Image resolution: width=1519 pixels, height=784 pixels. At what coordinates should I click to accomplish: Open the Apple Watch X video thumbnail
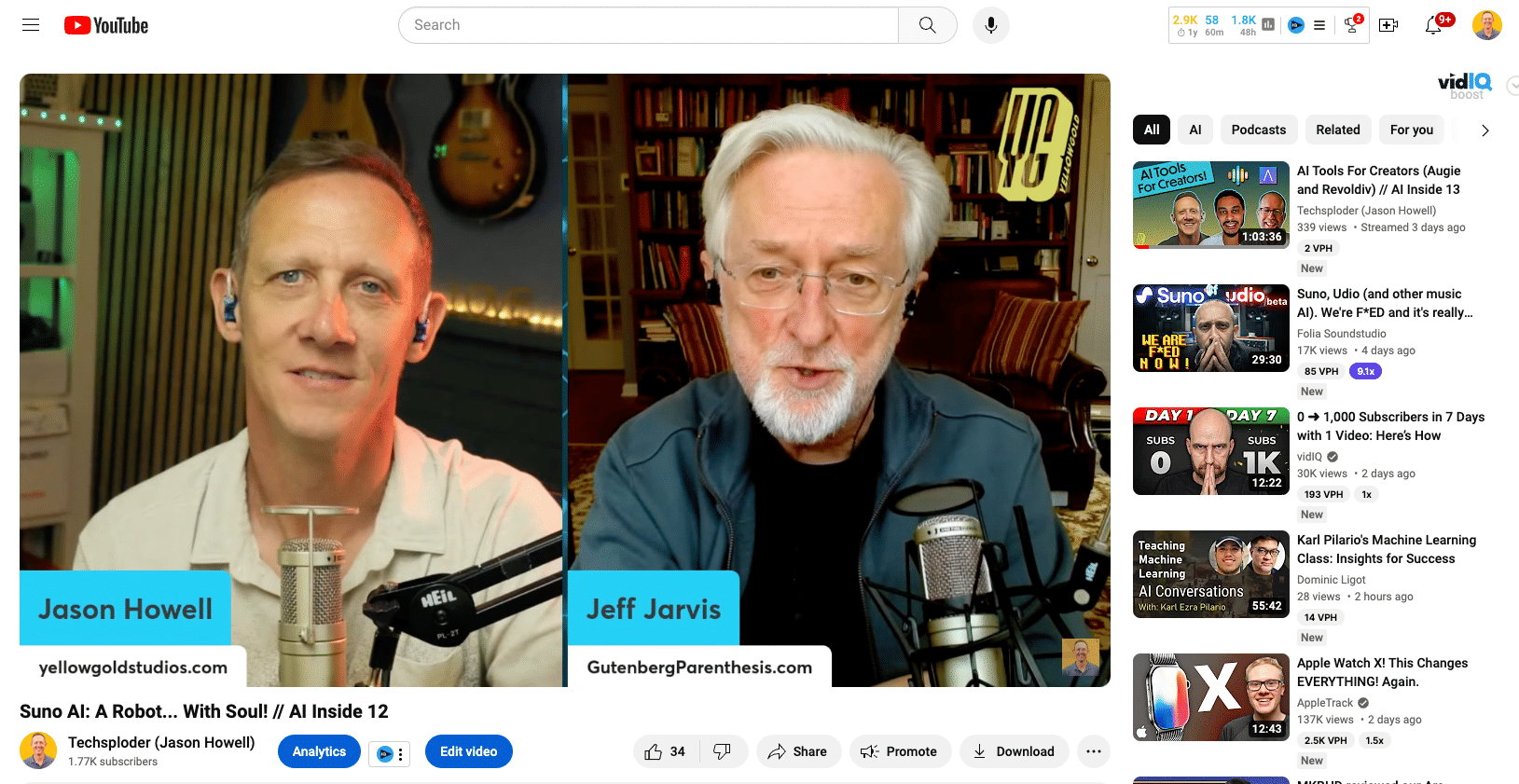1210,696
